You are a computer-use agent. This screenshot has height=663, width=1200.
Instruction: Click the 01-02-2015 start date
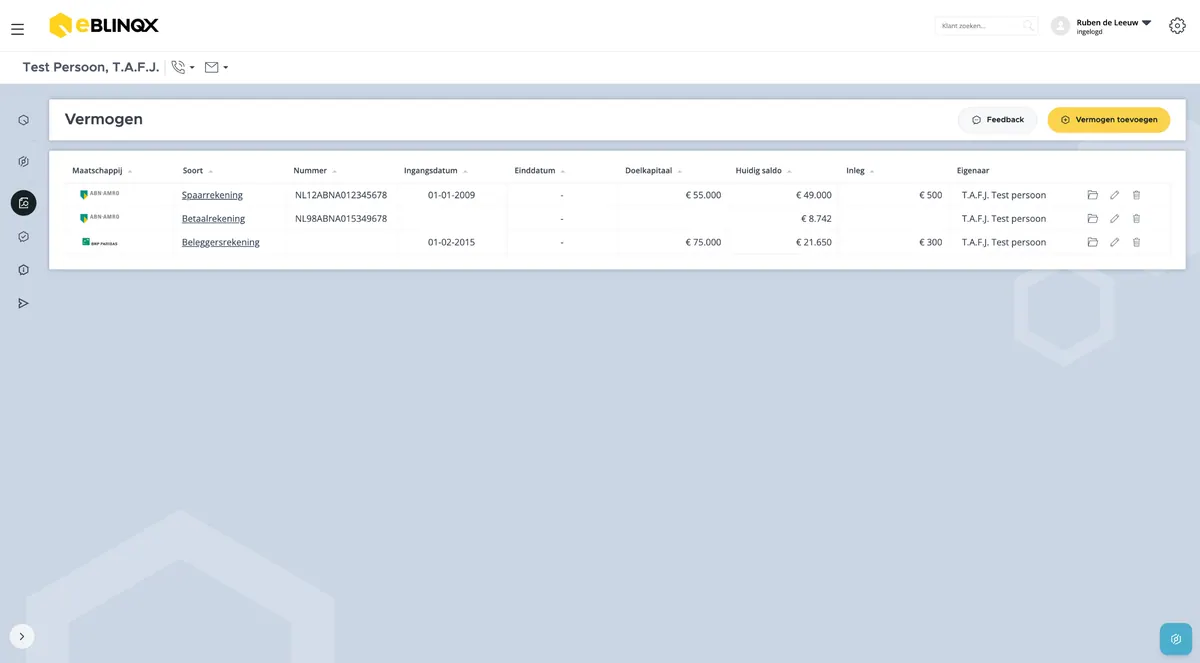tap(451, 242)
